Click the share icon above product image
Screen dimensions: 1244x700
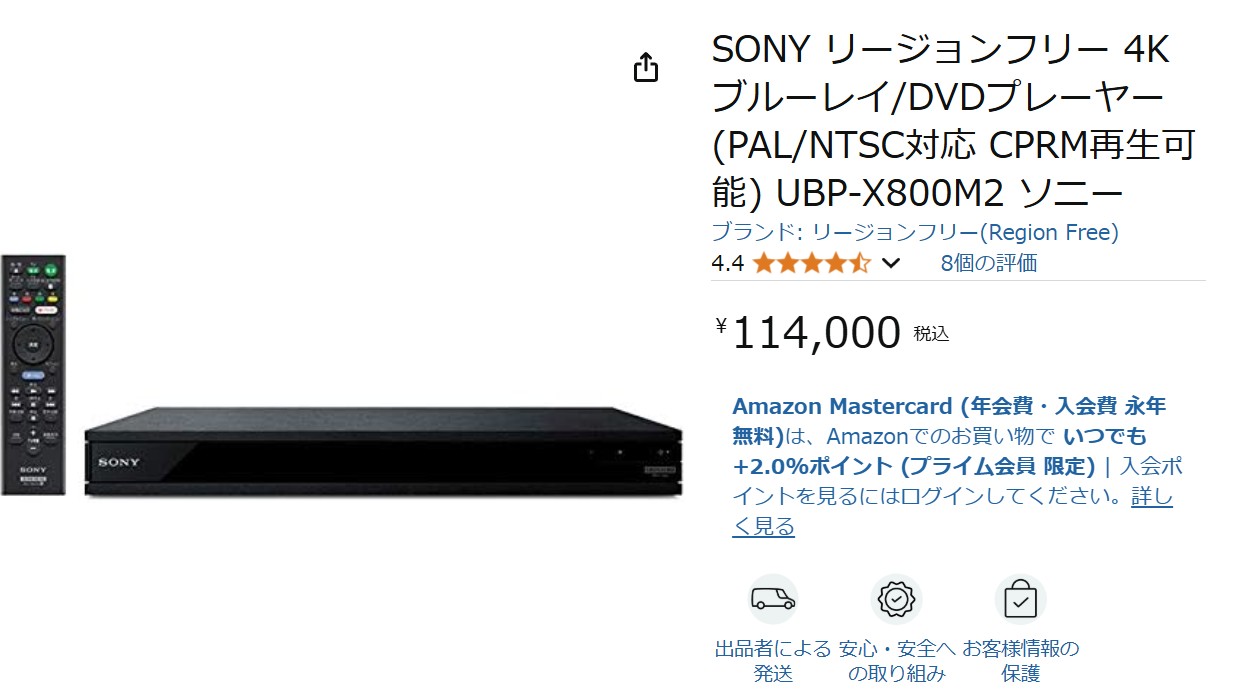(x=646, y=67)
